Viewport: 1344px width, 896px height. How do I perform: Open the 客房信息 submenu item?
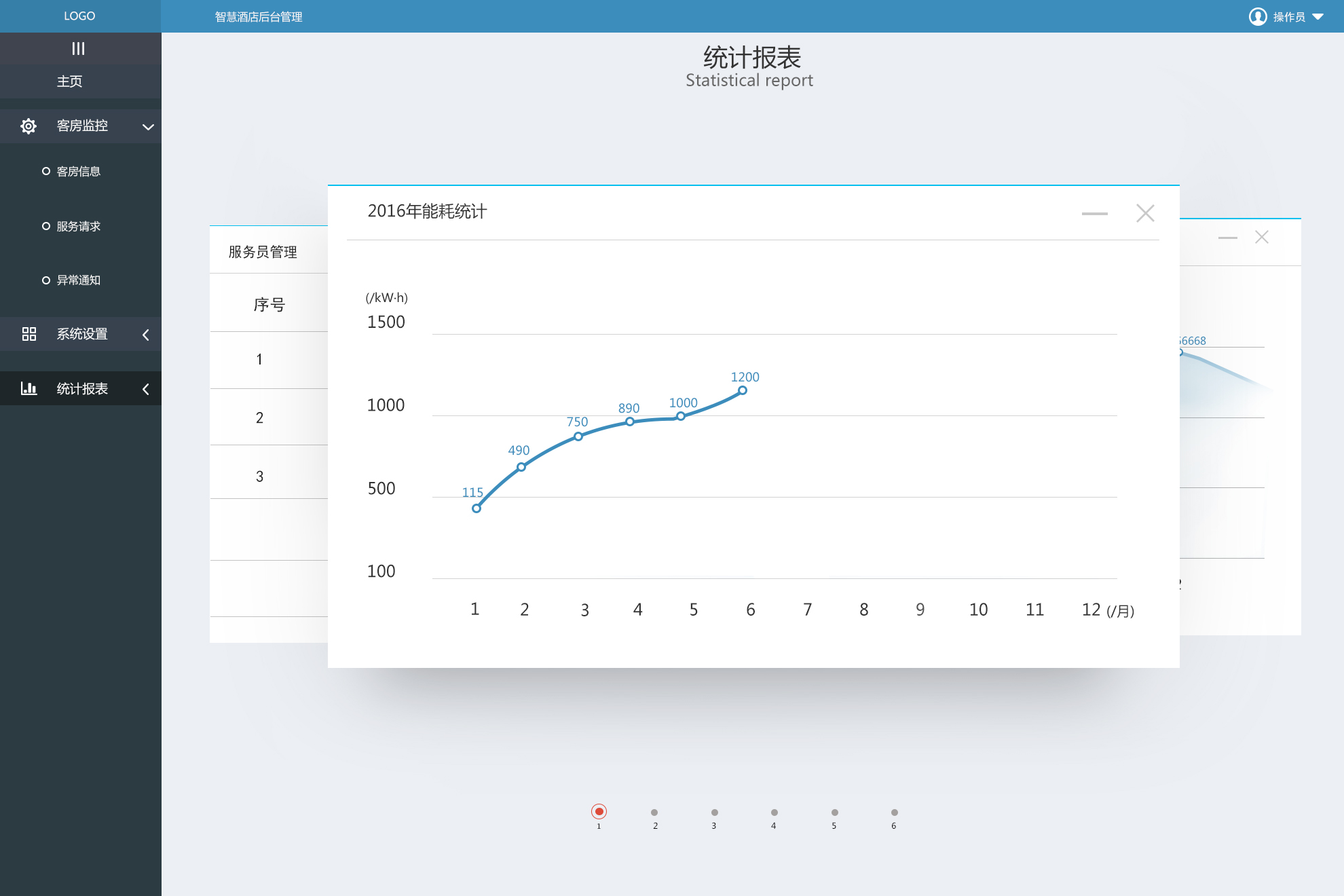coord(79,172)
